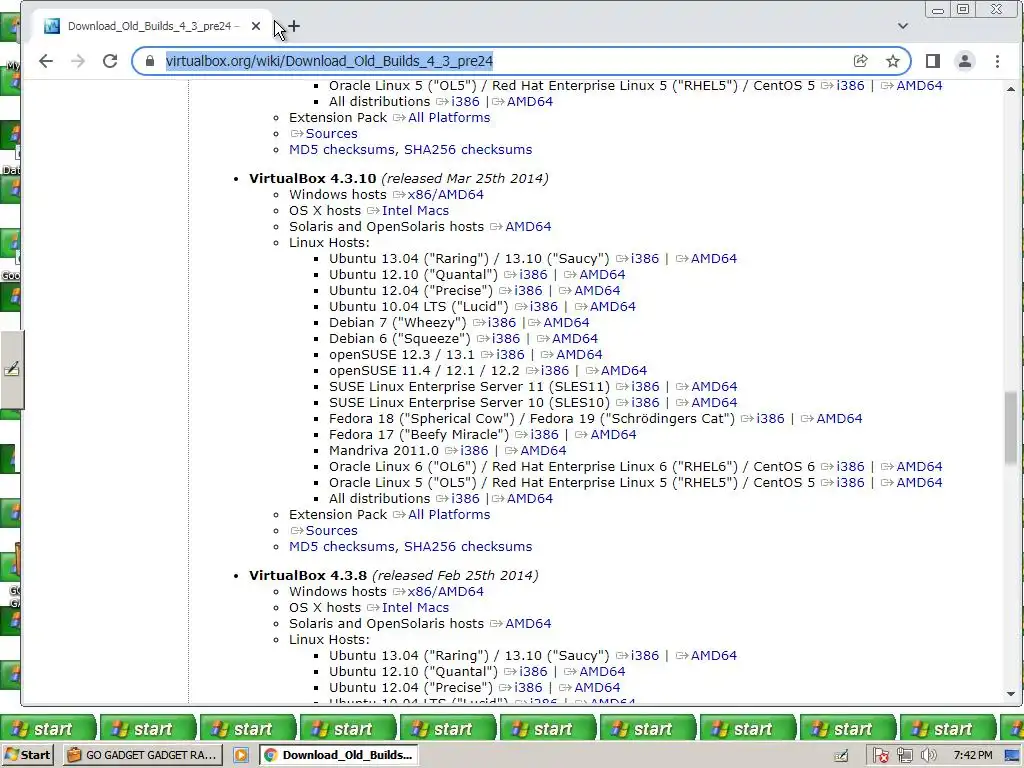Click the show desktop icon beside clock
The image size is (1024, 768).
click(x=1012, y=756)
